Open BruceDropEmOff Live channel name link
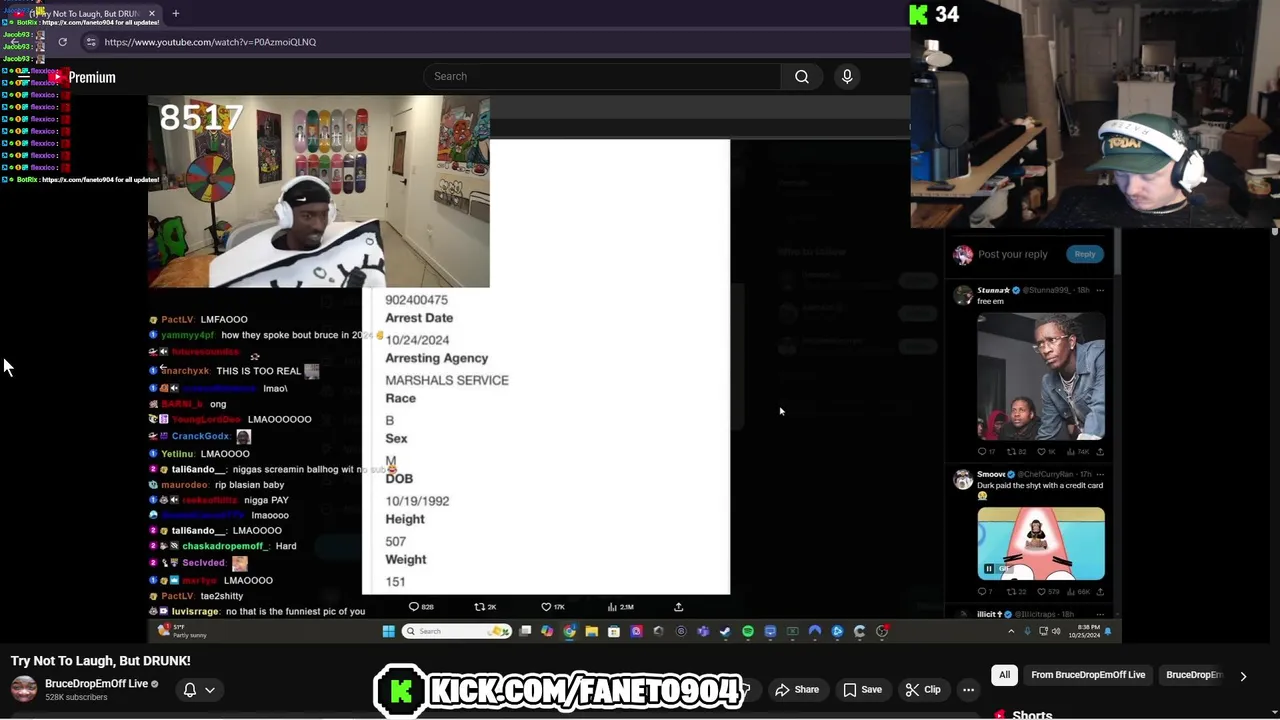Viewport: 1280px width, 720px height. click(x=96, y=684)
